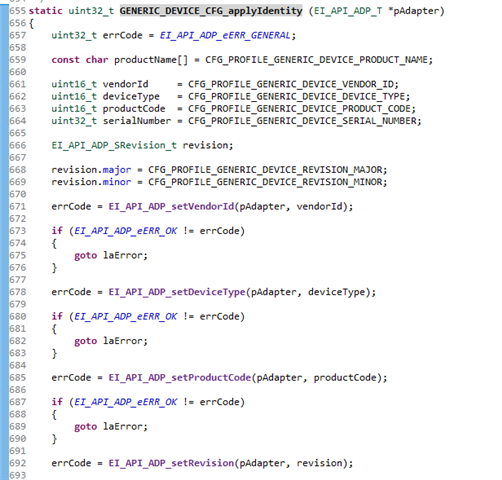Viewport: 502px width, 480px height.
Task: Click CFG_PROFILE_GENERIC_DEVICE_VENDOR_ID macro
Action: click(x=290, y=84)
